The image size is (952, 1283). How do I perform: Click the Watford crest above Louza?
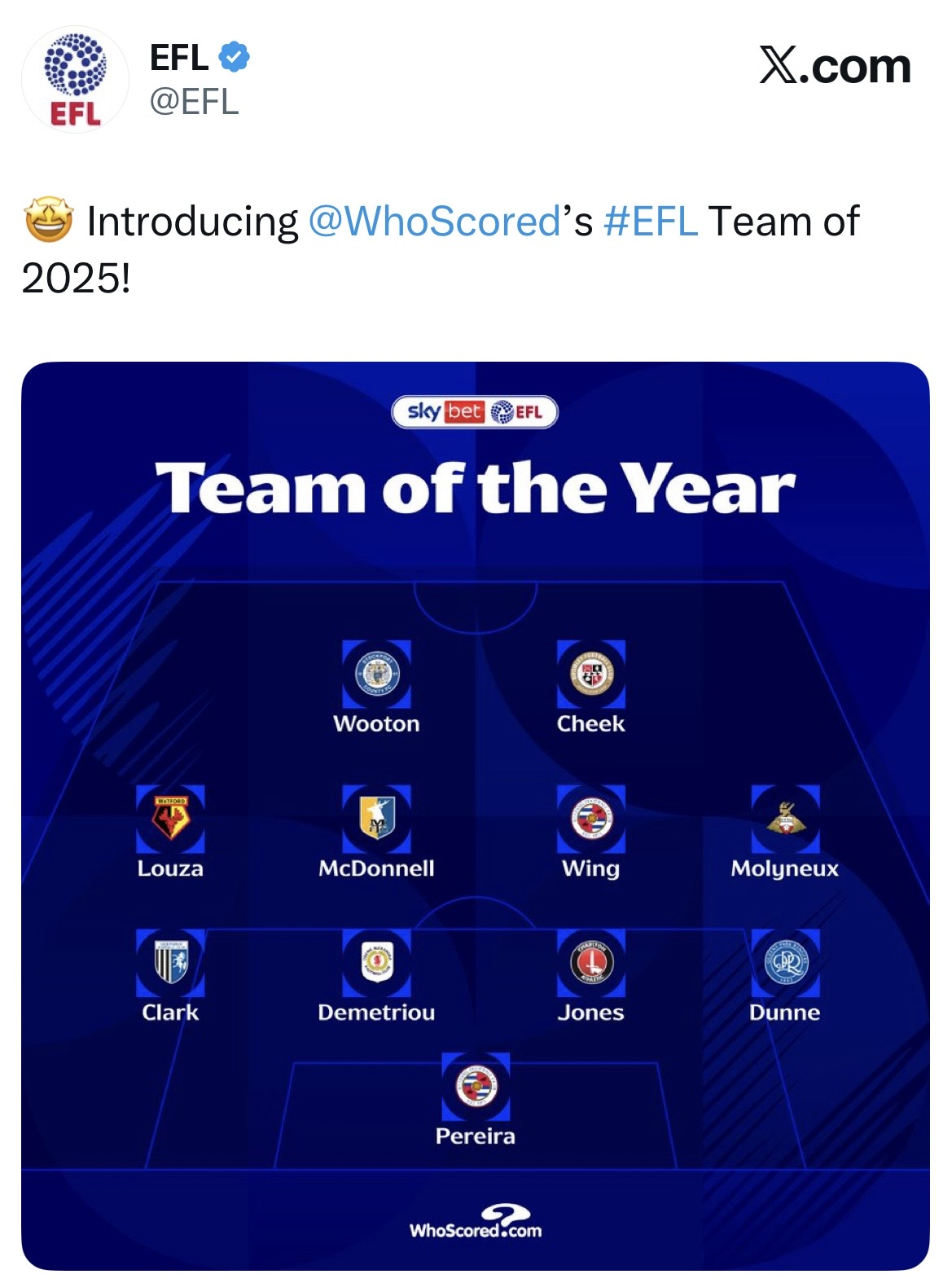click(x=170, y=819)
